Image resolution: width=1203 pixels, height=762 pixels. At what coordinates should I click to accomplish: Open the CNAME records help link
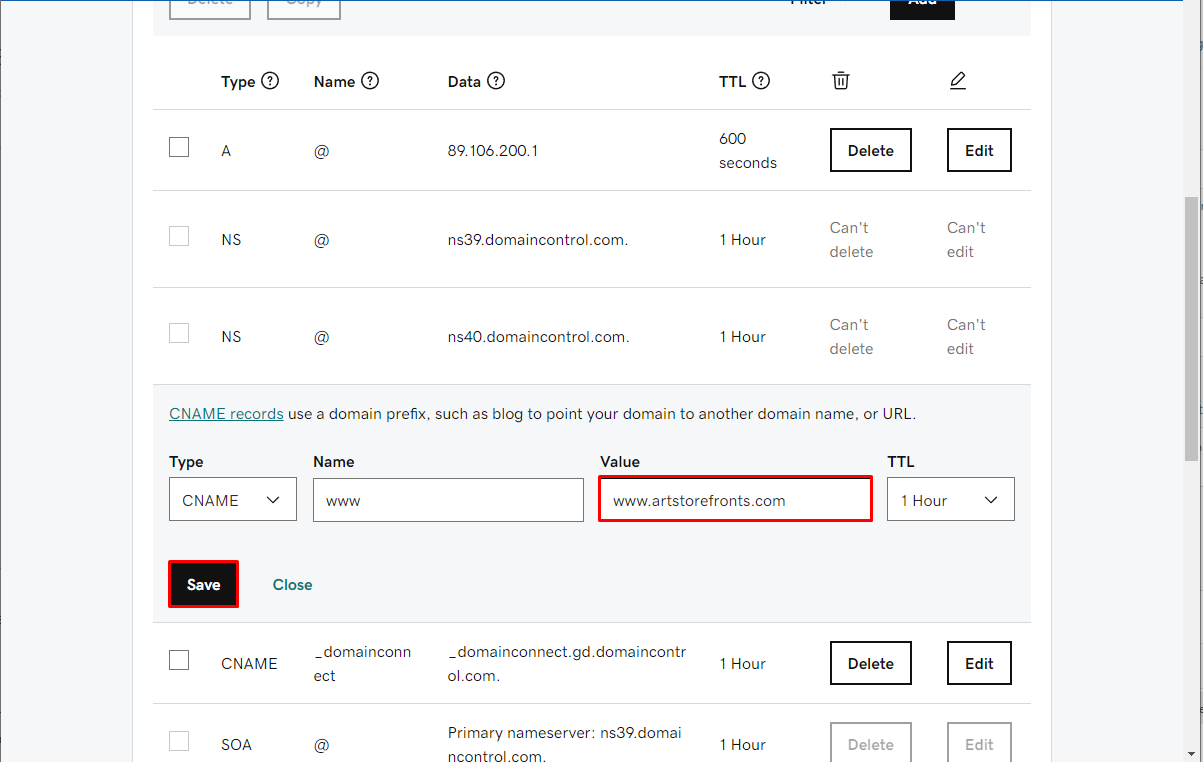(x=226, y=414)
